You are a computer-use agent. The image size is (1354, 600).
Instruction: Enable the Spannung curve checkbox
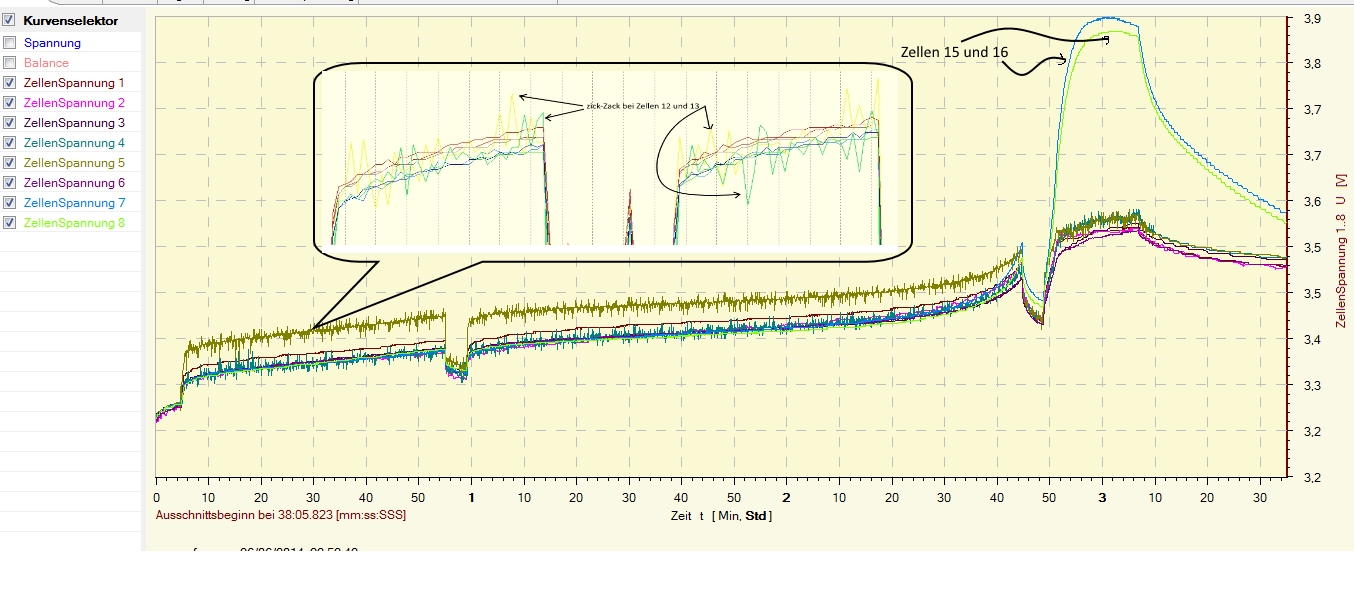click(10, 43)
